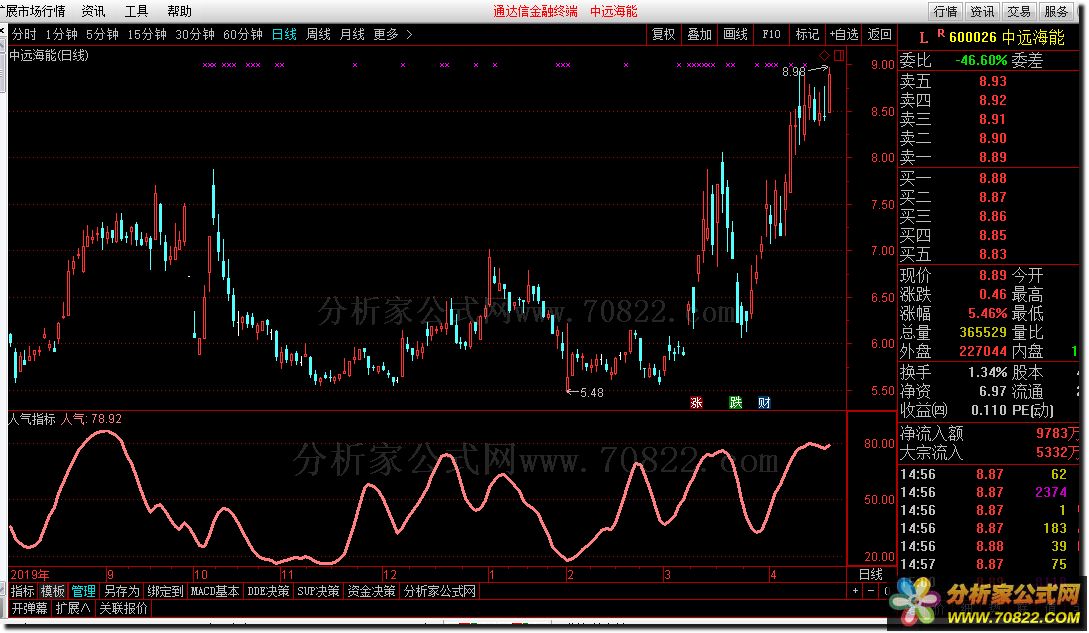This screenshot has height=633, width=1089.
Task: Open the 帮助 menu
Action: pos(179,11)
